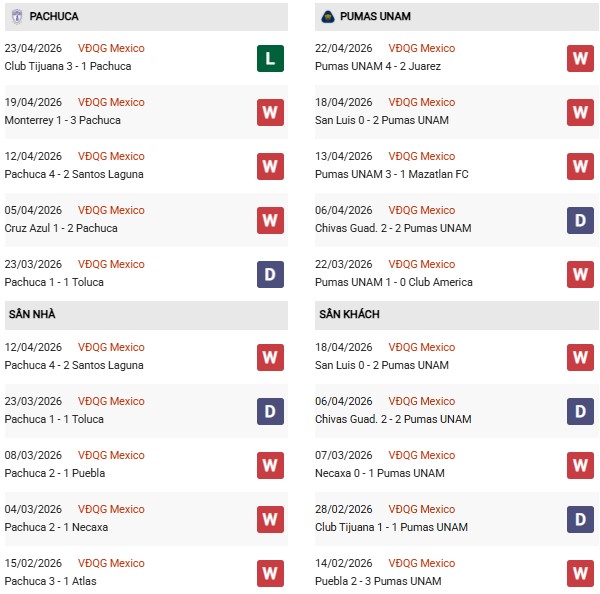Click W badge beside Necaxa 0 - 1 Pumas UNAM
This screenshot has width=600, height=594.
pyautogui.click(x=580, y=465)
